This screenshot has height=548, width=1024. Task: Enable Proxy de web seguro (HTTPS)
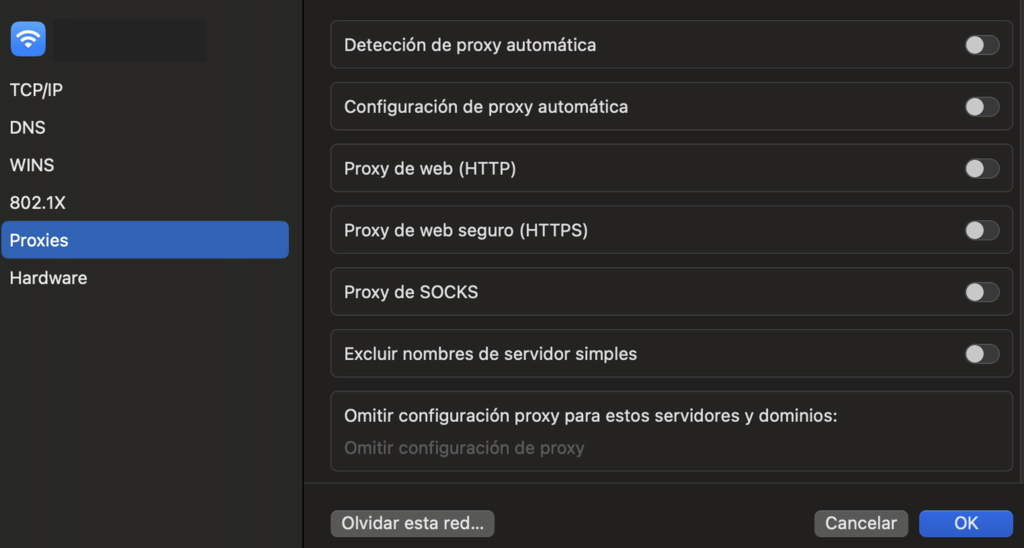pyautogui.click(x=982, y=231)
